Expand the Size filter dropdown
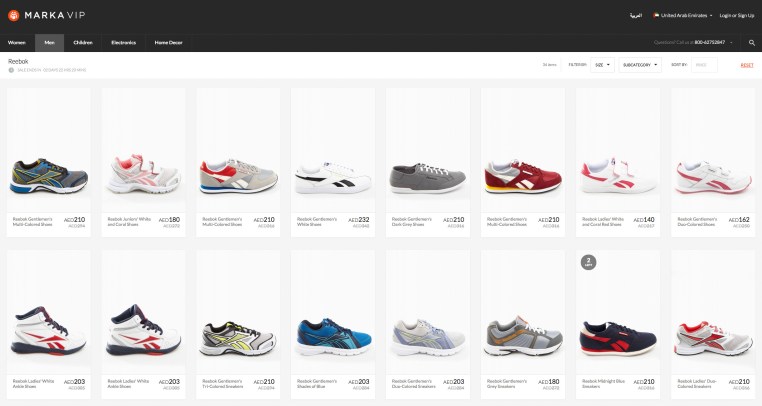762x406 pixels. [603, 65]
